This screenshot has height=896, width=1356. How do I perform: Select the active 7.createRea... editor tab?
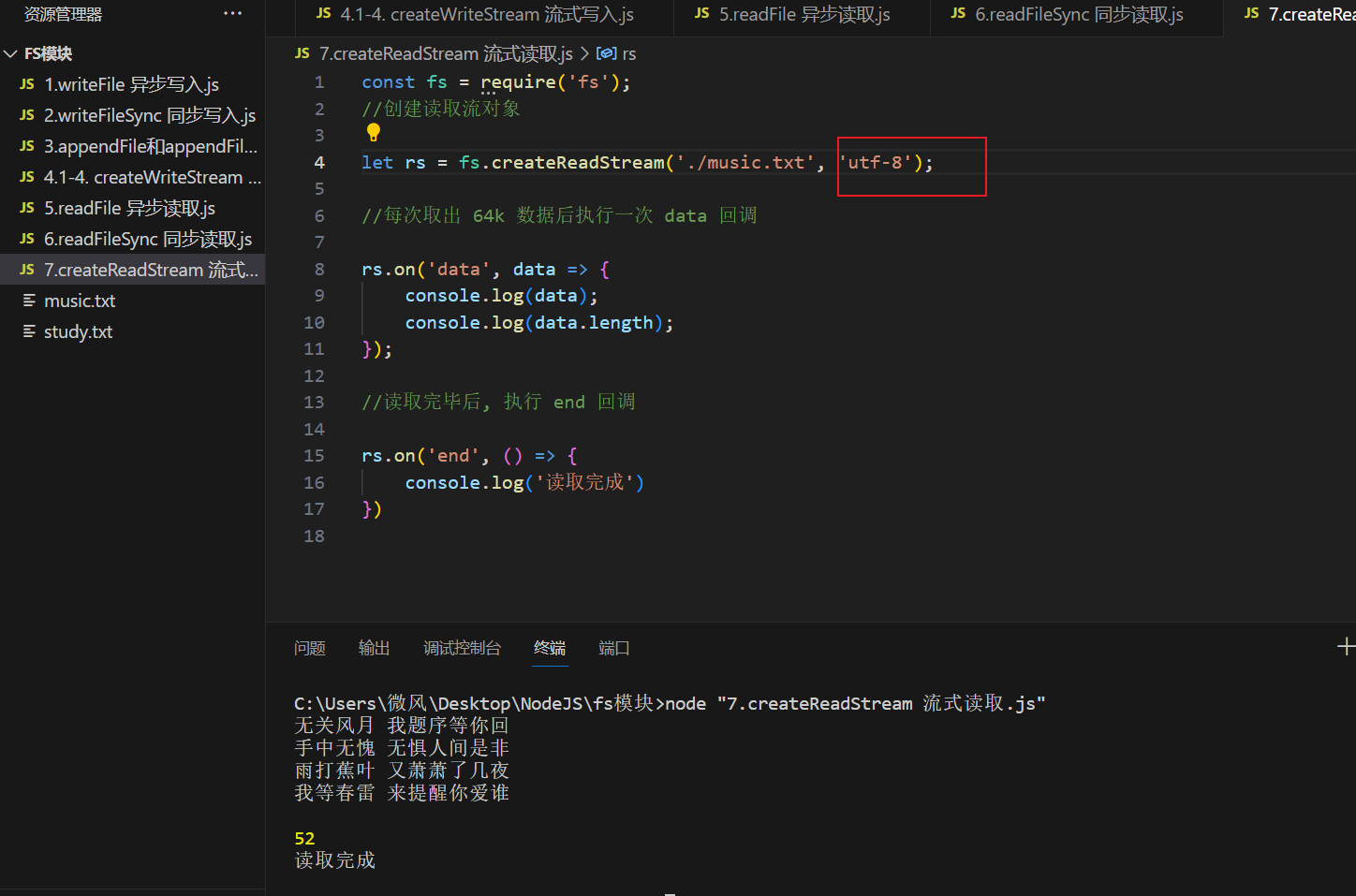point(1290,15)
